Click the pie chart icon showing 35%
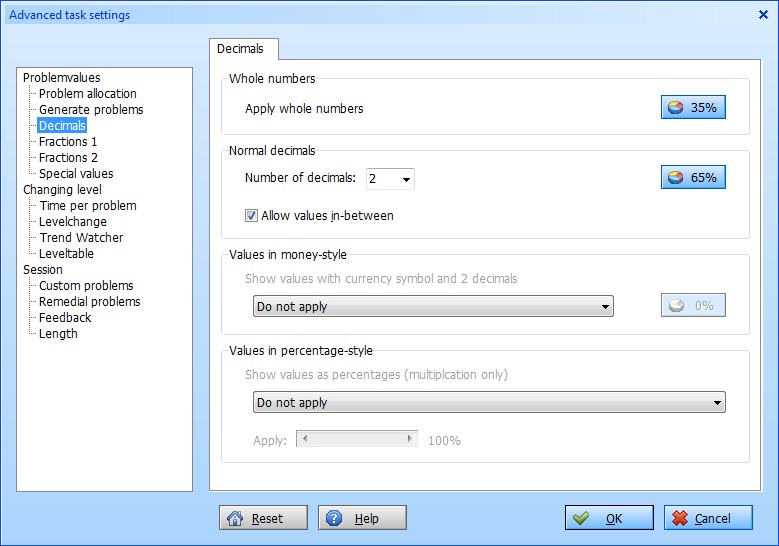Screen dimensions: 779x546 pyautogui.click(x=675, y=107)
